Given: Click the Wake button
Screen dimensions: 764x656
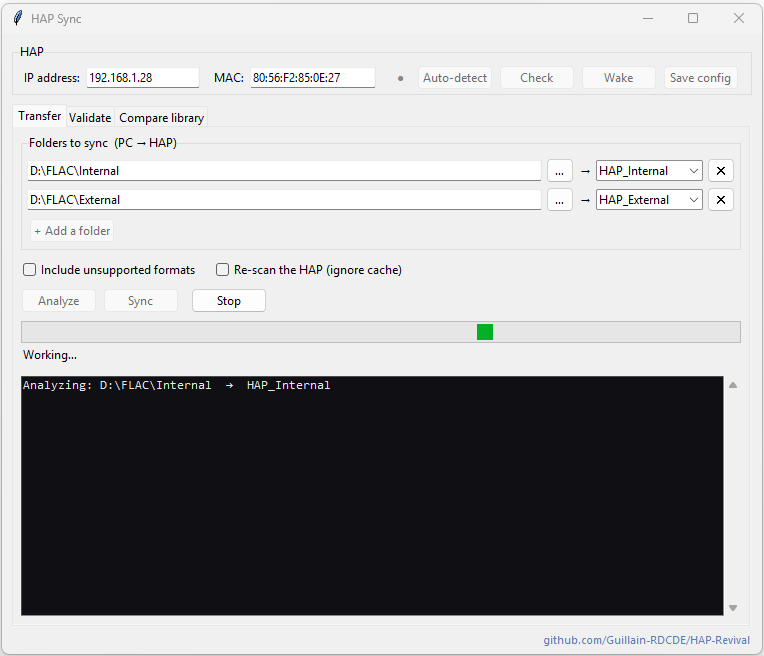Looking at the screenshot, I should tap(618, 78).
